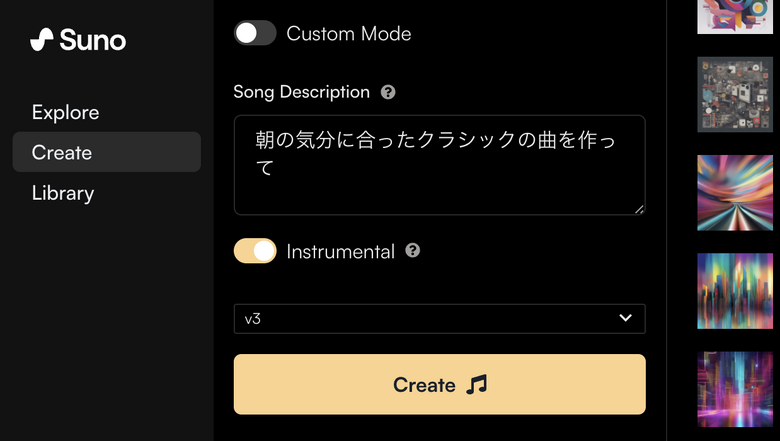
Task: Enable the Custom Mode toggle
Action: tap(255, 33)
